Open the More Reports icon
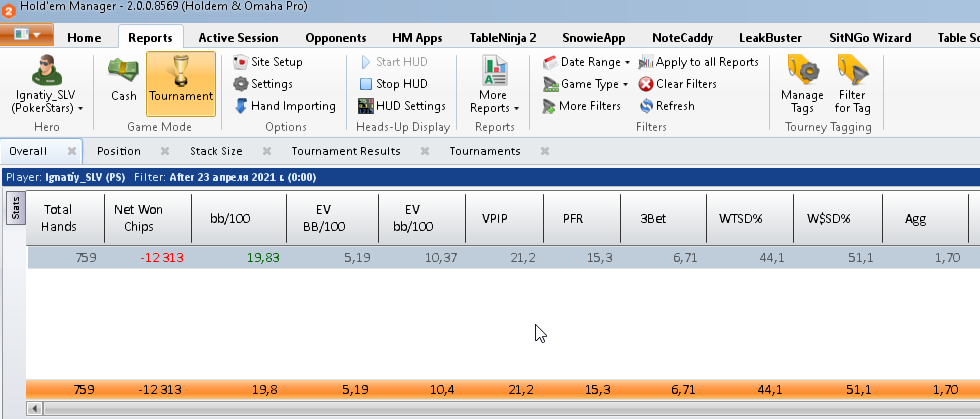Screen dimensions: 980x419 (x=494, y=70)
